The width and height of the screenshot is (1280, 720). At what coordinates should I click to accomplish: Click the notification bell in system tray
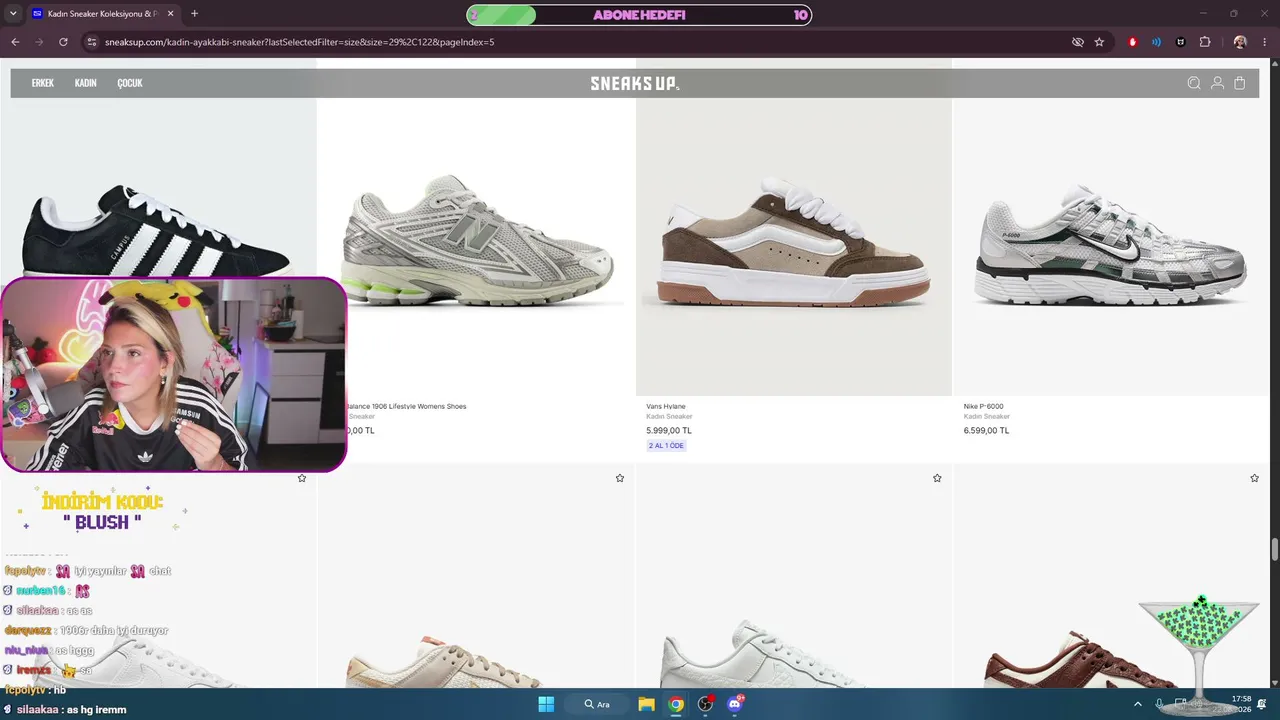click(1261, 704)
